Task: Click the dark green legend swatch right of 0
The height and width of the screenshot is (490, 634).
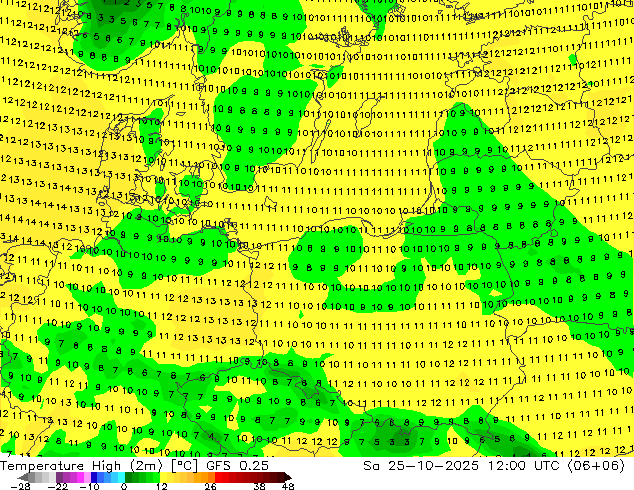Action: click(x=129, y=477)
